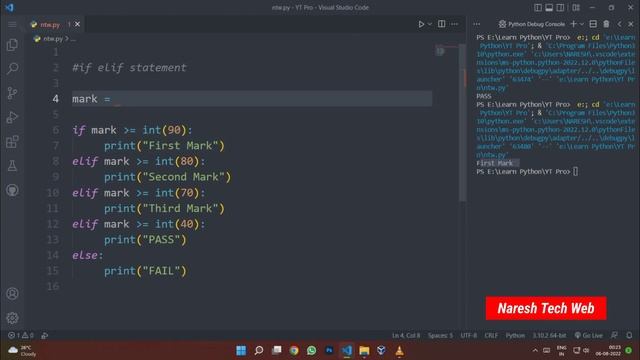This screenshot has height=360, width=640.
Task: Click the #if elif statement comment
Action: click(x=129, y=68)
